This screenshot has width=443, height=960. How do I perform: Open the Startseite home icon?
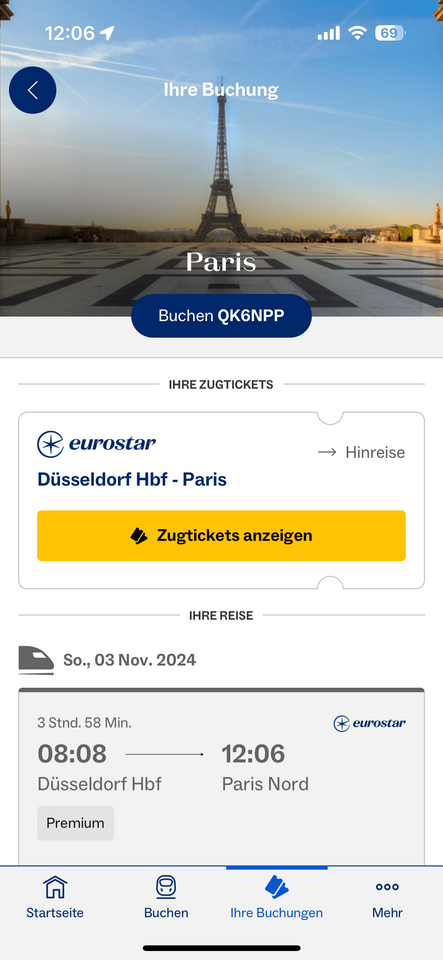coord(54,887)
